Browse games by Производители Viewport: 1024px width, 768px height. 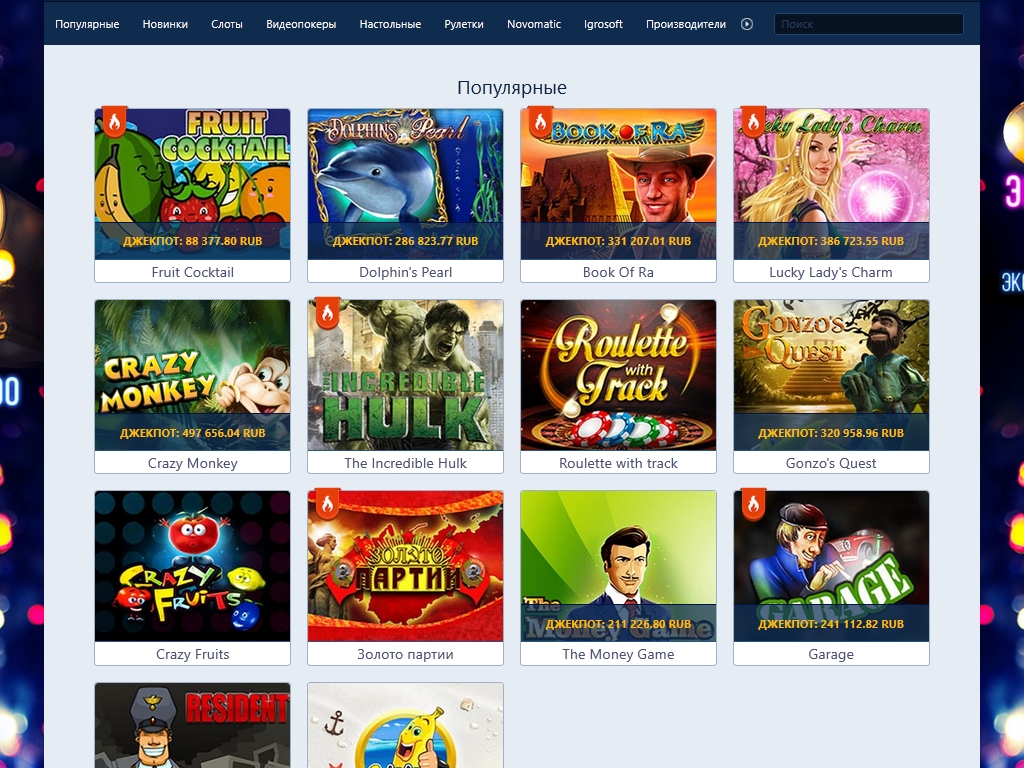coord(686,24)
